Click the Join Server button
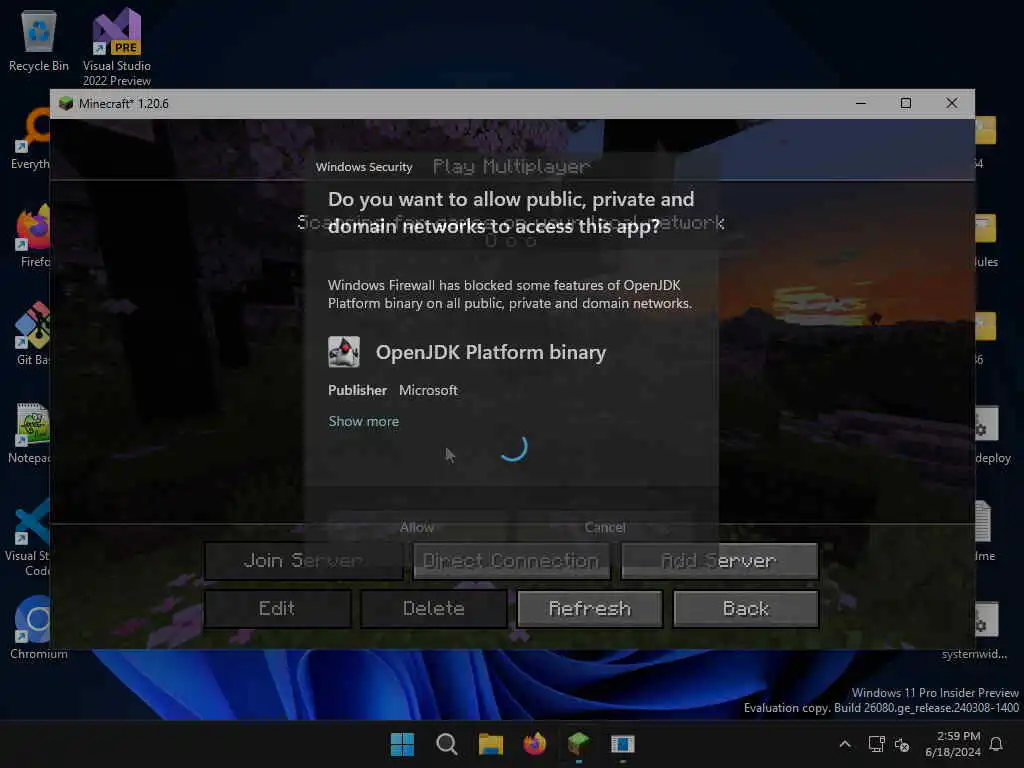Screen dimensions: 1024x768 pyautogui.click(x=303, y=560)
